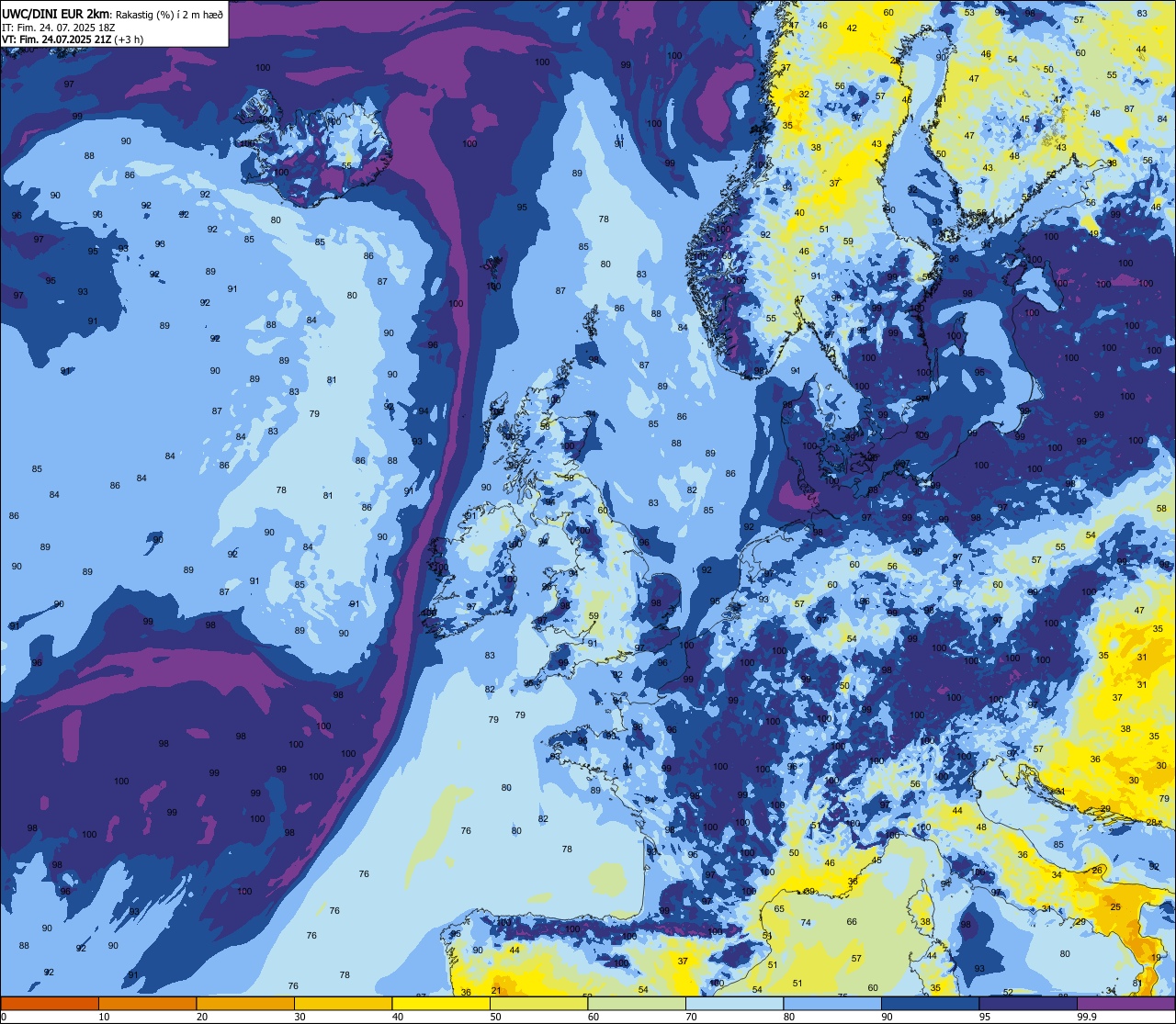Click the '30' tick label on the legend
Image resolution: width=1176 pixels, height=1024 pixels.
click(300, 1017)
